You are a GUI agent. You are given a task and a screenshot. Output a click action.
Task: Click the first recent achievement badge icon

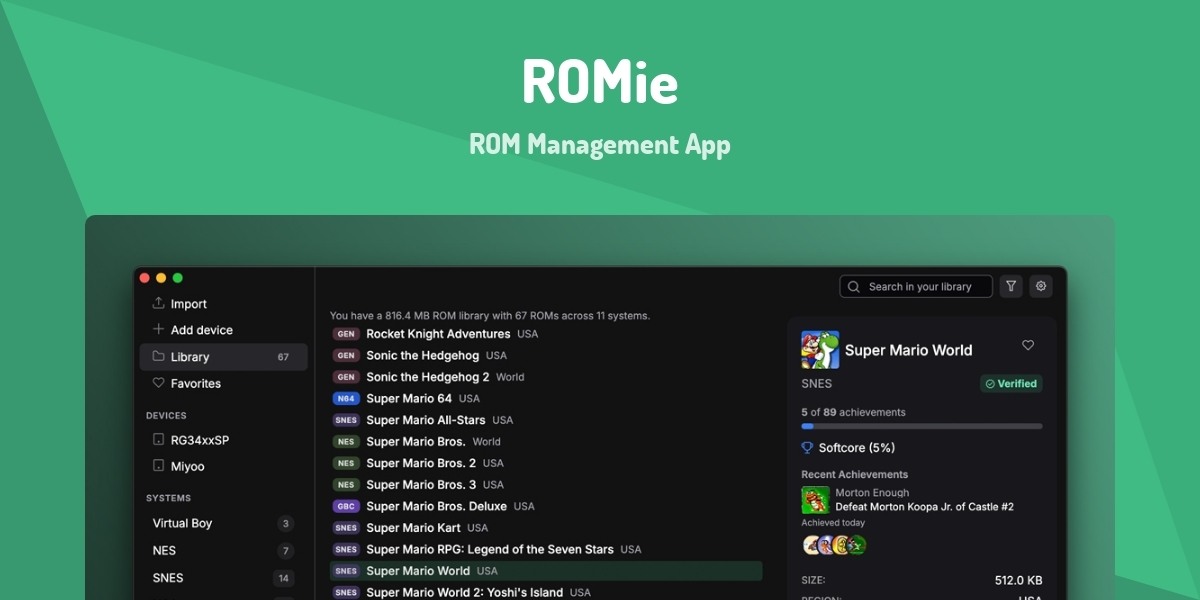point(811,545)
